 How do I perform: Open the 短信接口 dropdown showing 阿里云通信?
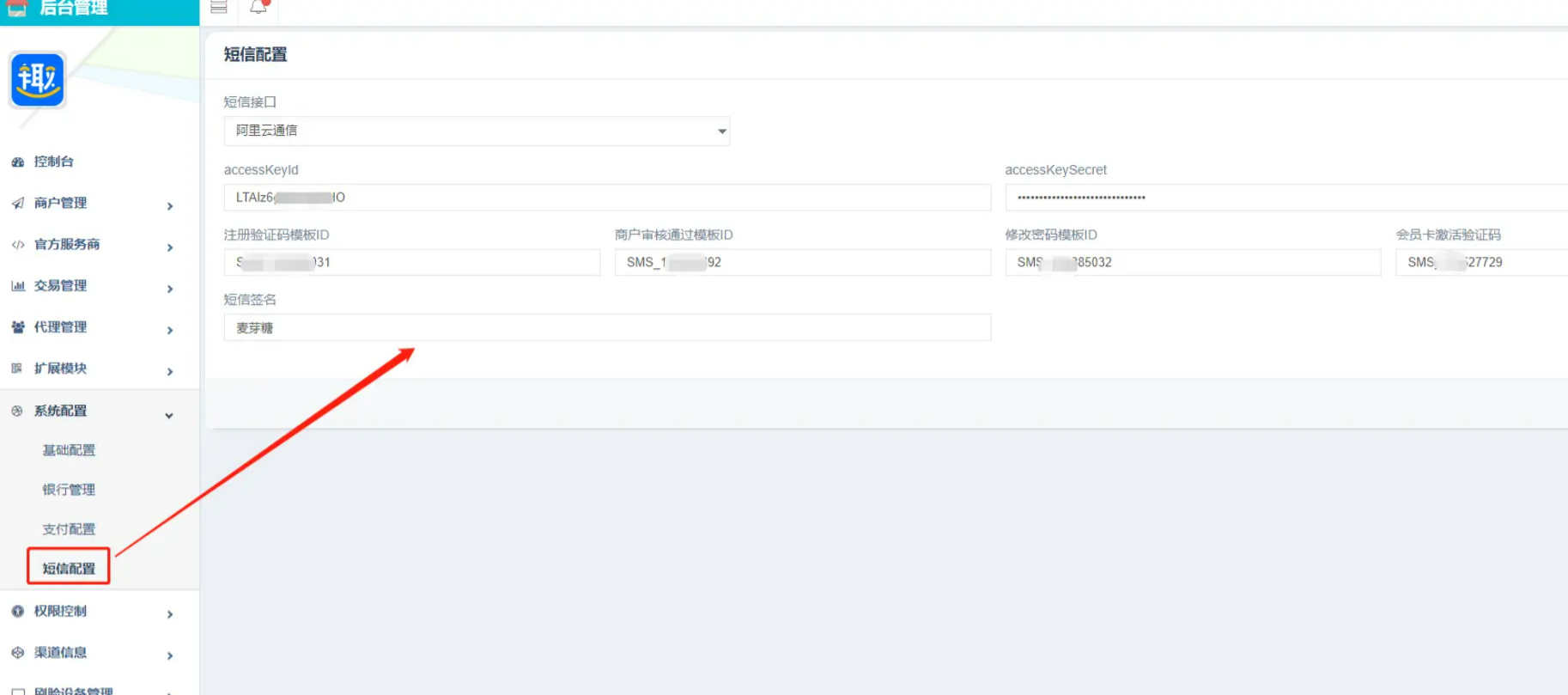[477, 131]
